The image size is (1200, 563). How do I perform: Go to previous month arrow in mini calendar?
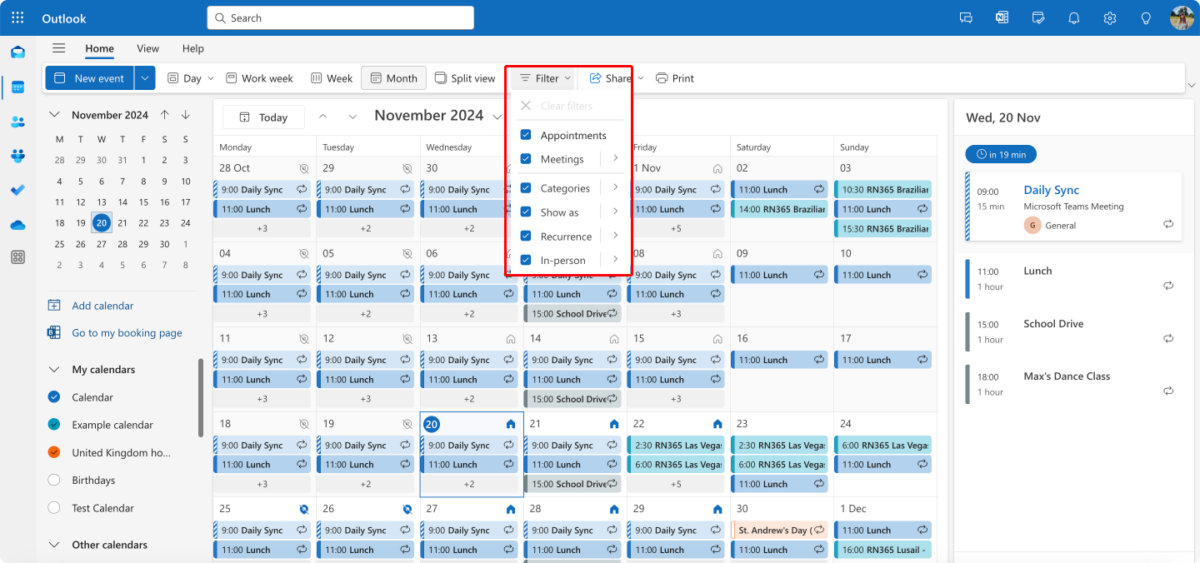165,115
